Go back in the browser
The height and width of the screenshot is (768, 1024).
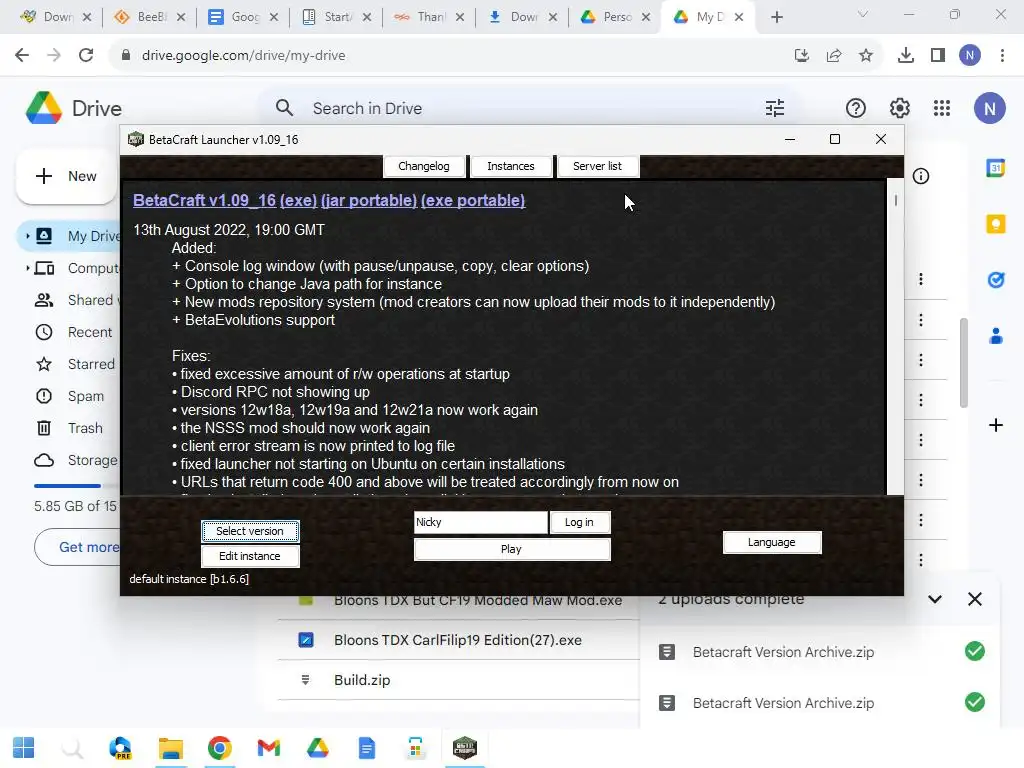[x=22, y=56]
